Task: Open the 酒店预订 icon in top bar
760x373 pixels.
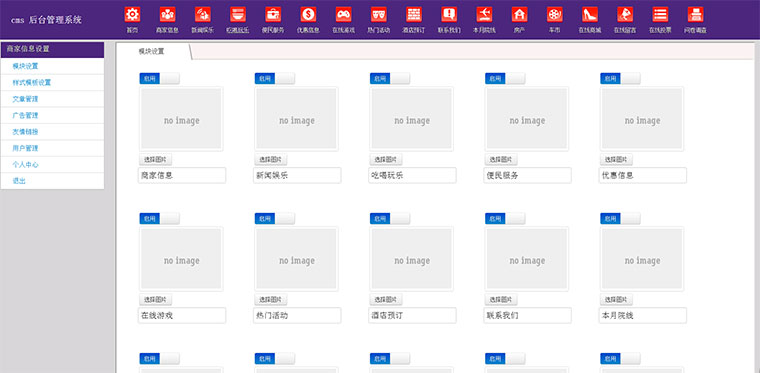Action: [x=414, y=15]
